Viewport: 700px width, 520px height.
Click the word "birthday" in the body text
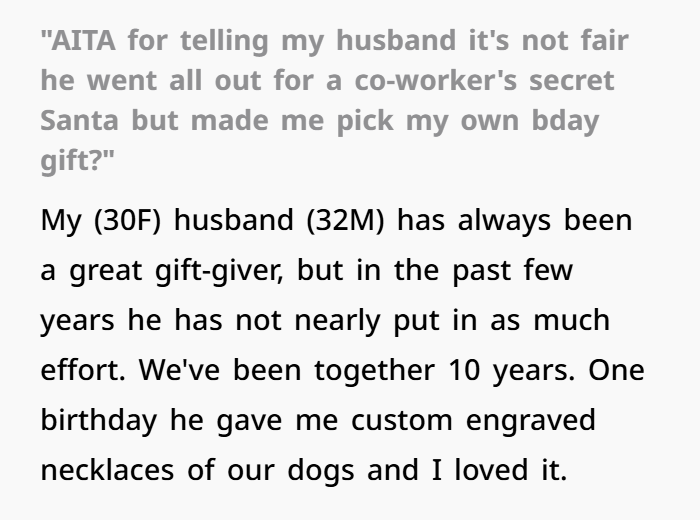99,420
